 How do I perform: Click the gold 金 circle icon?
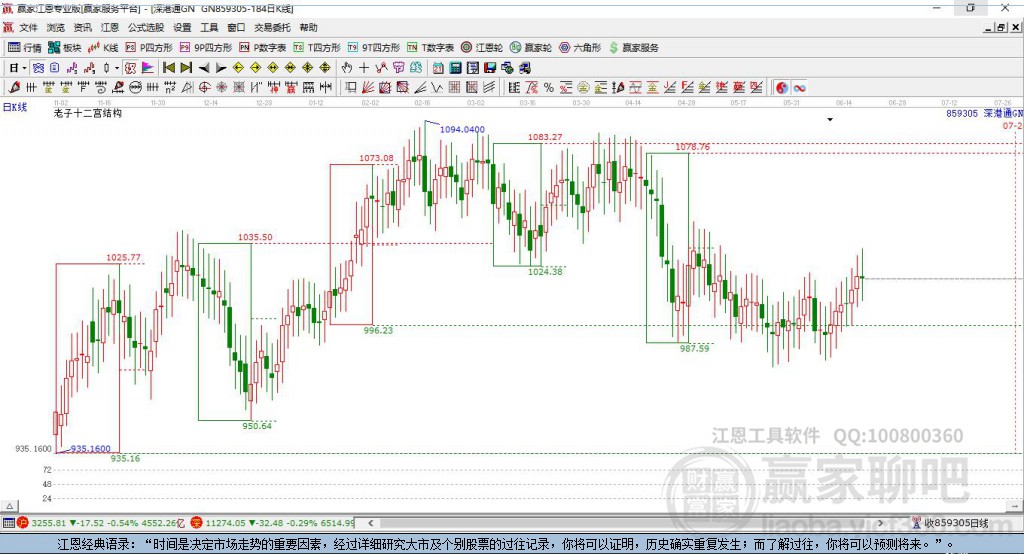(583, 88)
